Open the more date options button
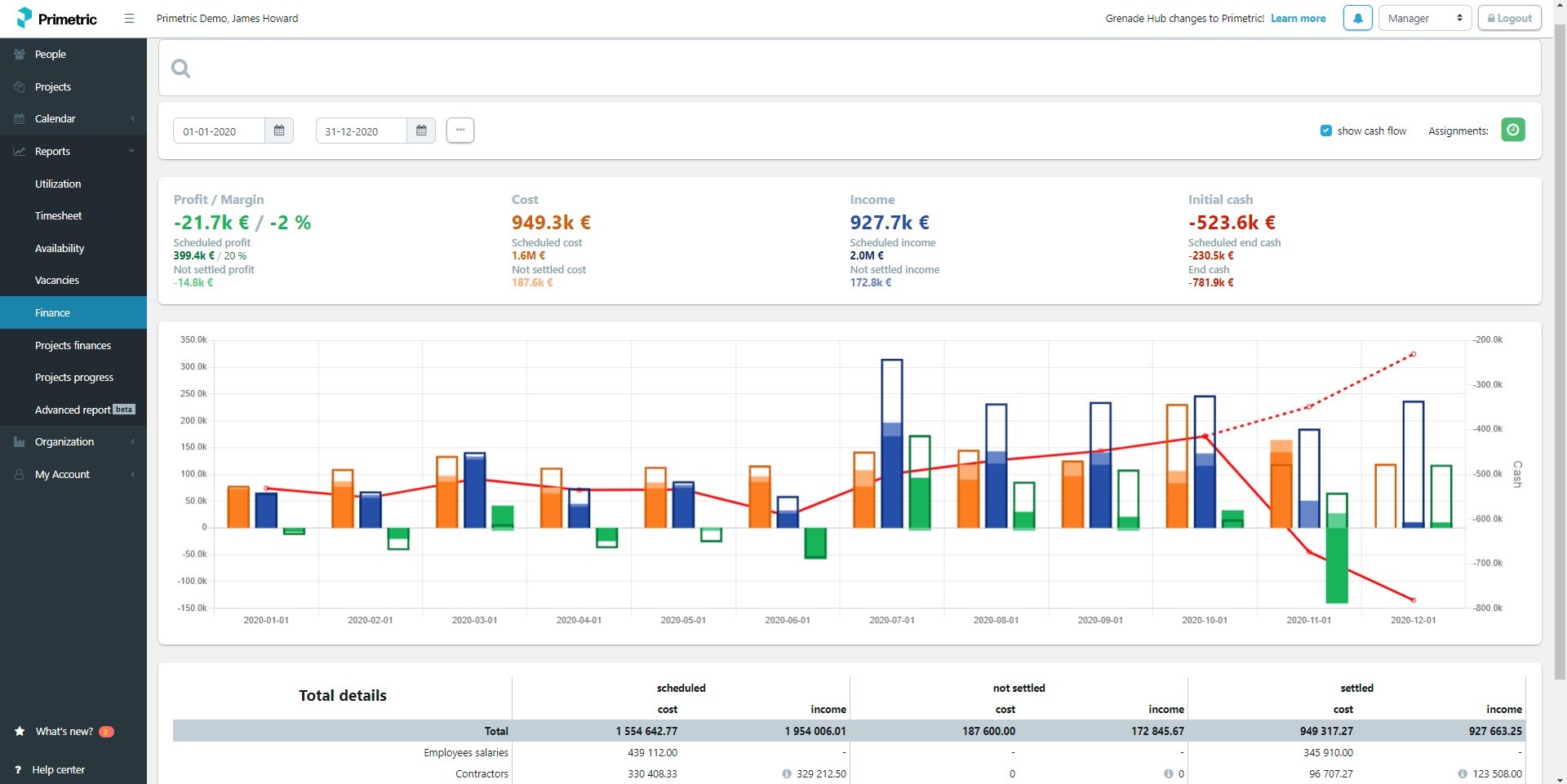The image size is (1567, 784). [x=460, y=130]
